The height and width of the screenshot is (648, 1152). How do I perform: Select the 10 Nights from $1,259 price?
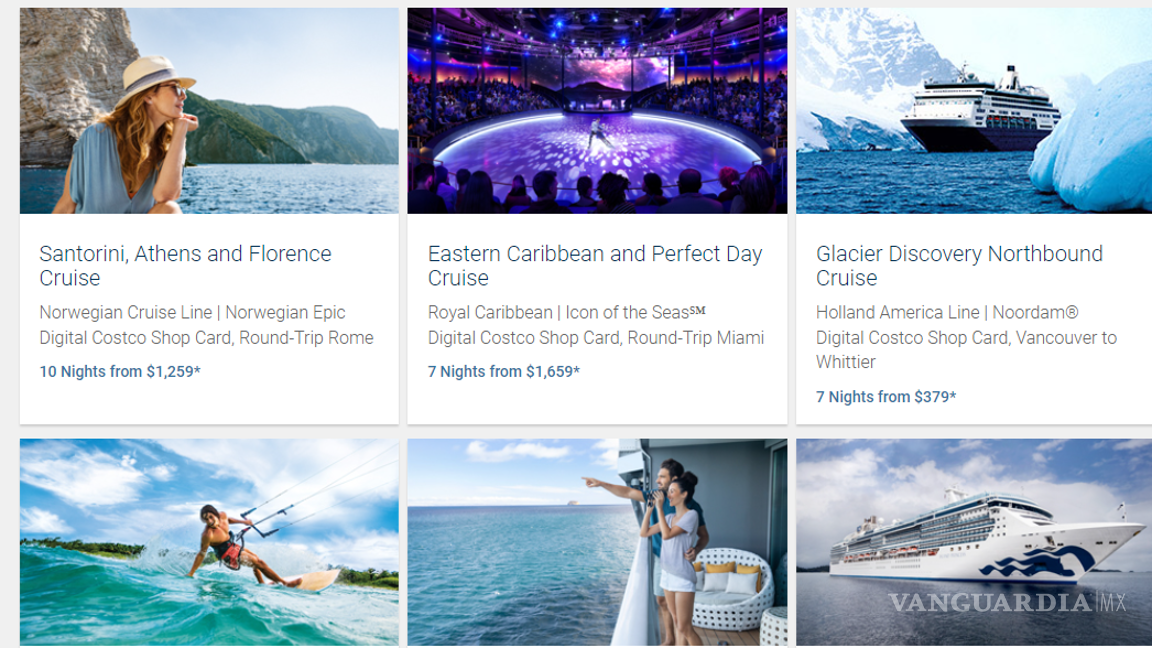pyautogui.click(x=120, y=372)
